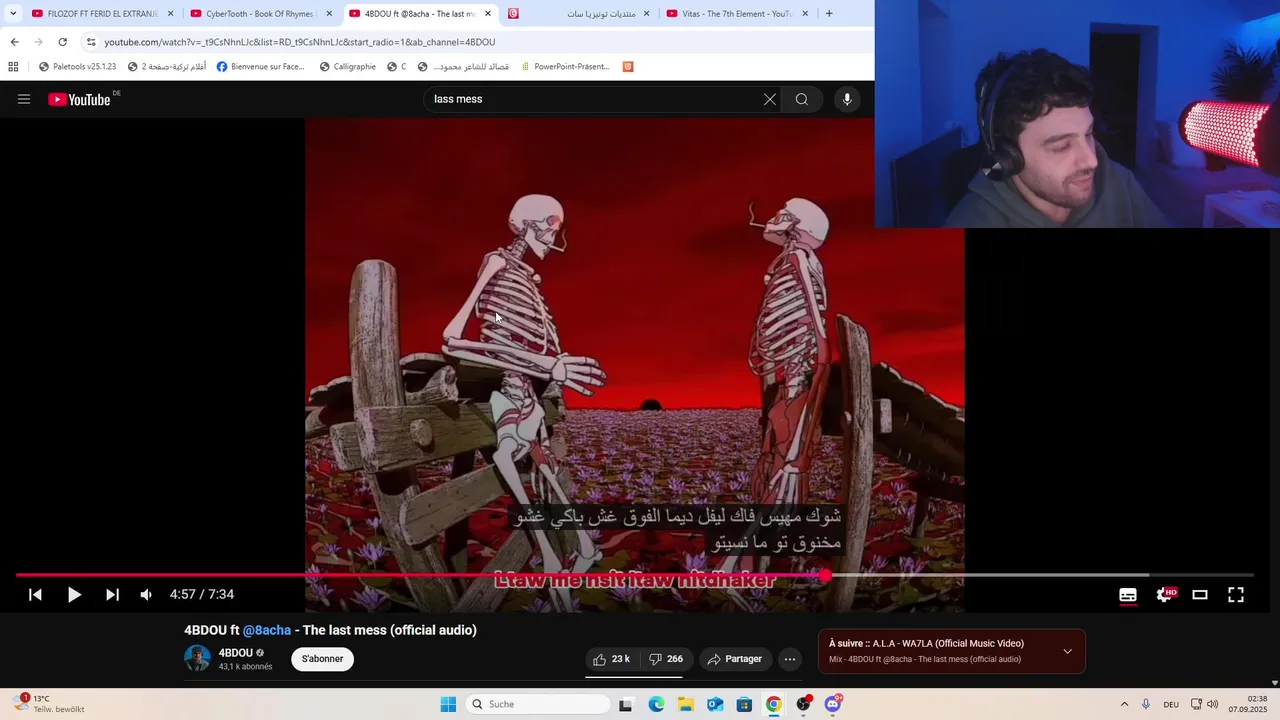Open the 4BDOU channel name link

point(236,653)
